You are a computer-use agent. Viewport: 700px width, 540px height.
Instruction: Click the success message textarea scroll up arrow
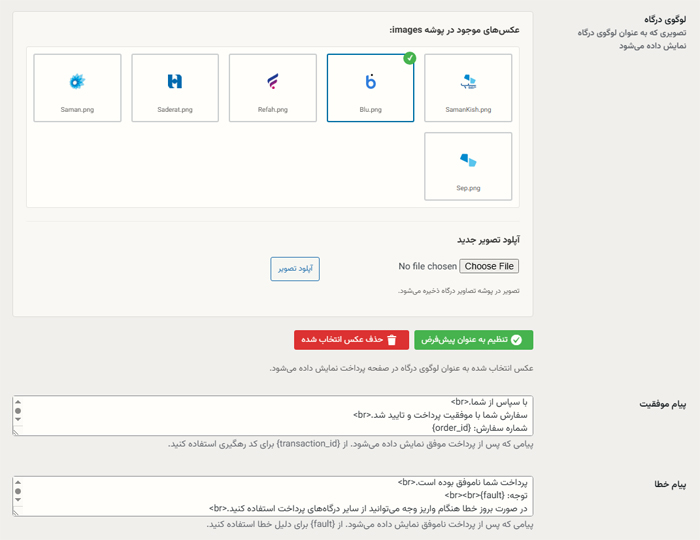(18, 402)
